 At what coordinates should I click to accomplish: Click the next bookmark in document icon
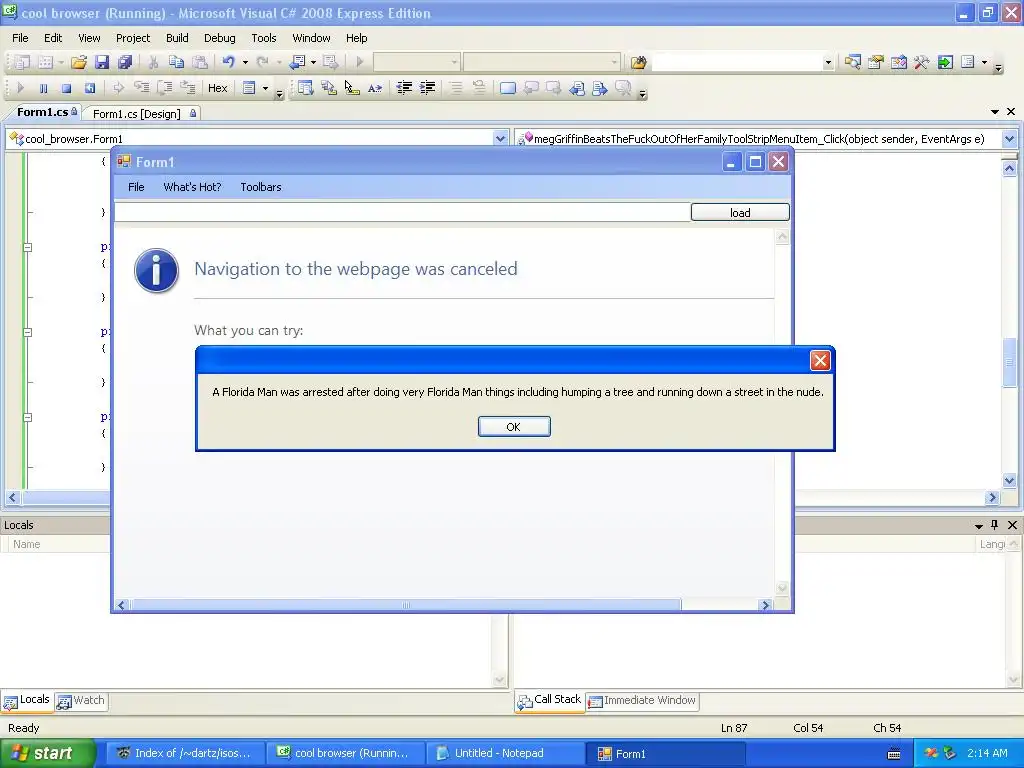(x=600, y=88)
